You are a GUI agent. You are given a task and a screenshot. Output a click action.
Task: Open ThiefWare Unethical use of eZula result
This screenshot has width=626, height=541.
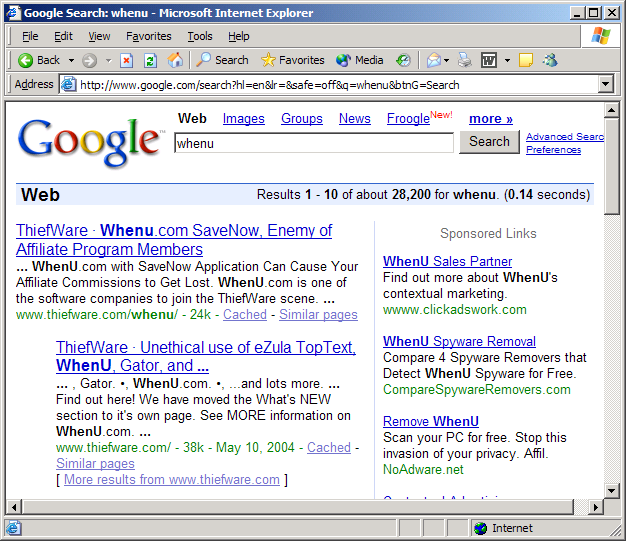click(x=205, y=357)
